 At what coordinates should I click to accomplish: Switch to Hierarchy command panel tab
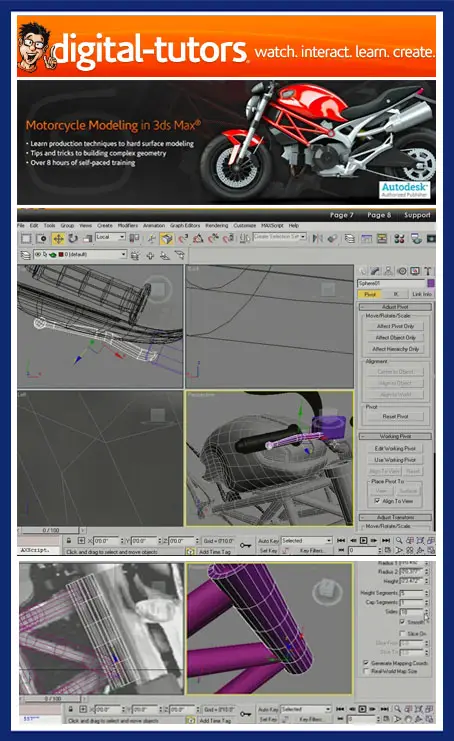[x=388, y=271]
